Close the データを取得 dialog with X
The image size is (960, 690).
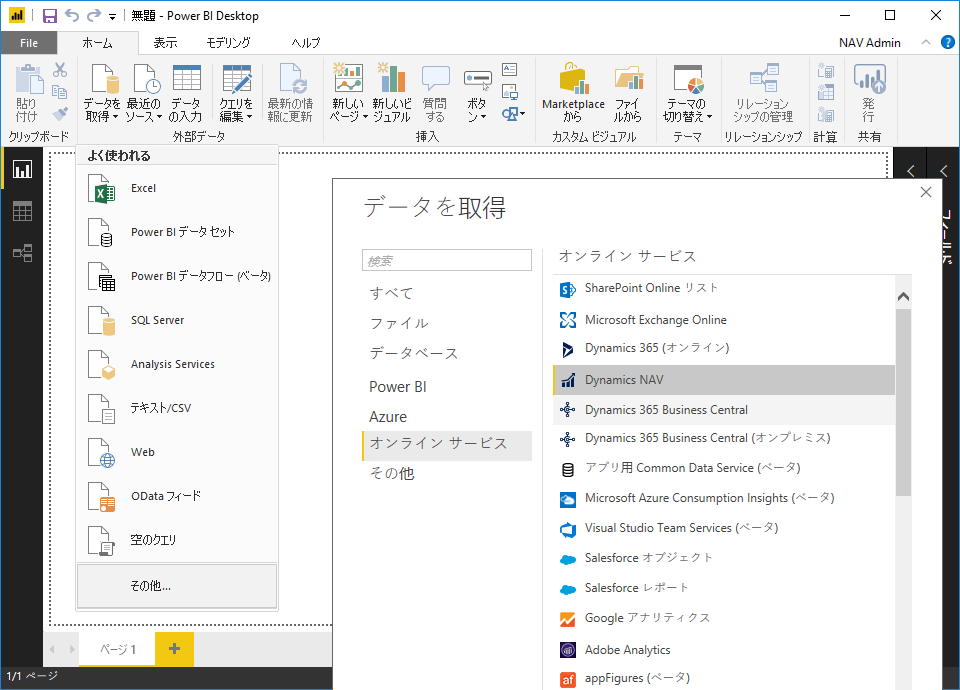[x=926, y=192]
